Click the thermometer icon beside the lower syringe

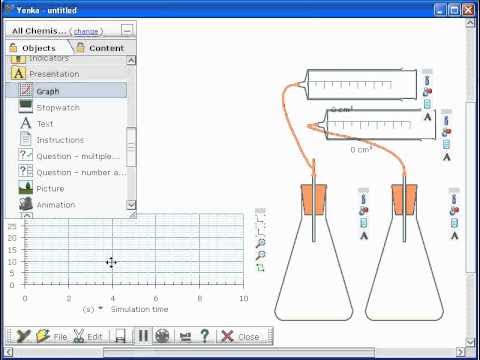pyautogui.click(x=446, y=120)
